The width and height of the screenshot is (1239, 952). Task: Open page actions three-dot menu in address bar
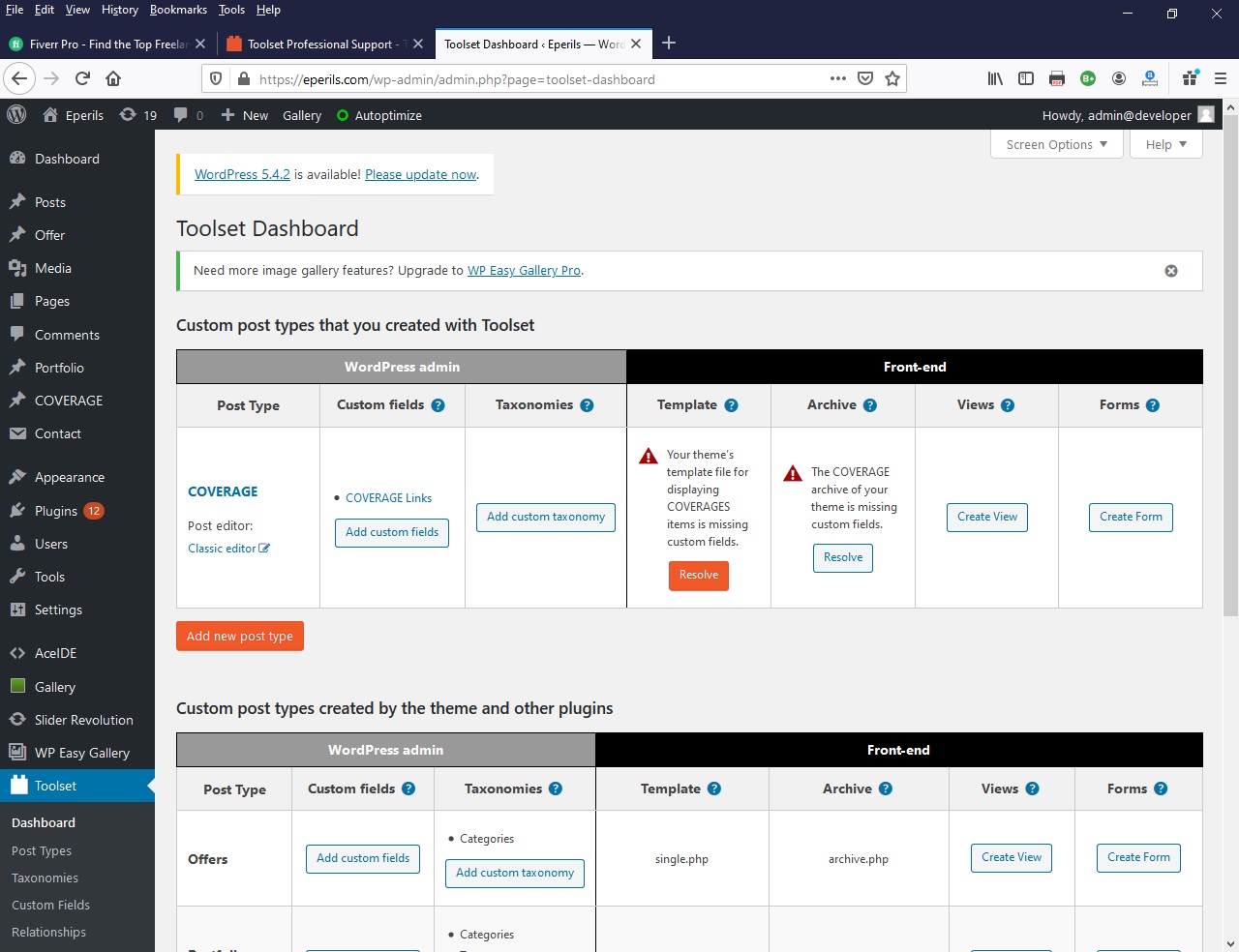pos(838,79)
